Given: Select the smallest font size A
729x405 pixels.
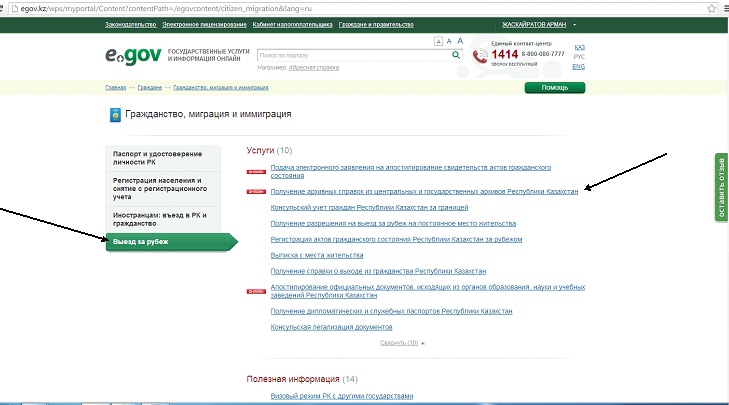Looking at the screenshot, I should point(438,42).
